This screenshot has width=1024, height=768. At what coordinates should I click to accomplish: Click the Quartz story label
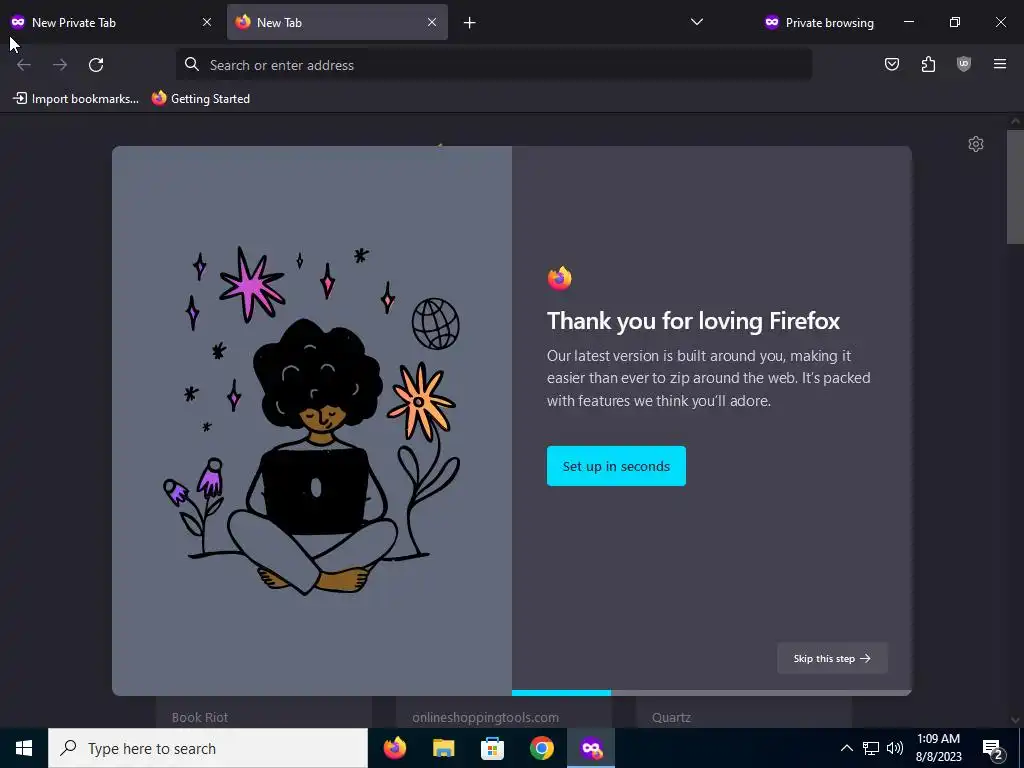coord(671,717)
